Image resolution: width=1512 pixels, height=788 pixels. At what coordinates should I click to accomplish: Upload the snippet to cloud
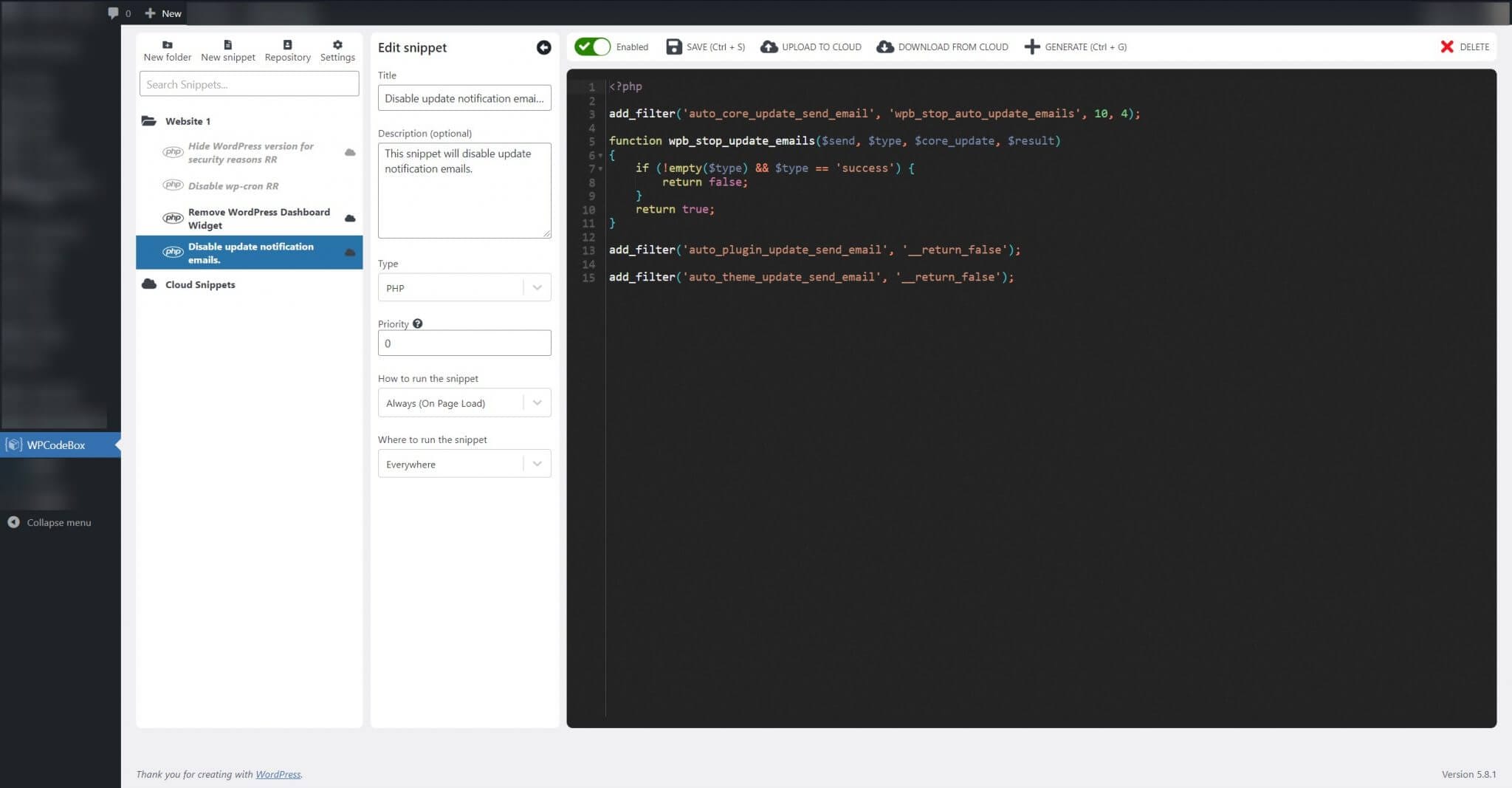[768, 47]
